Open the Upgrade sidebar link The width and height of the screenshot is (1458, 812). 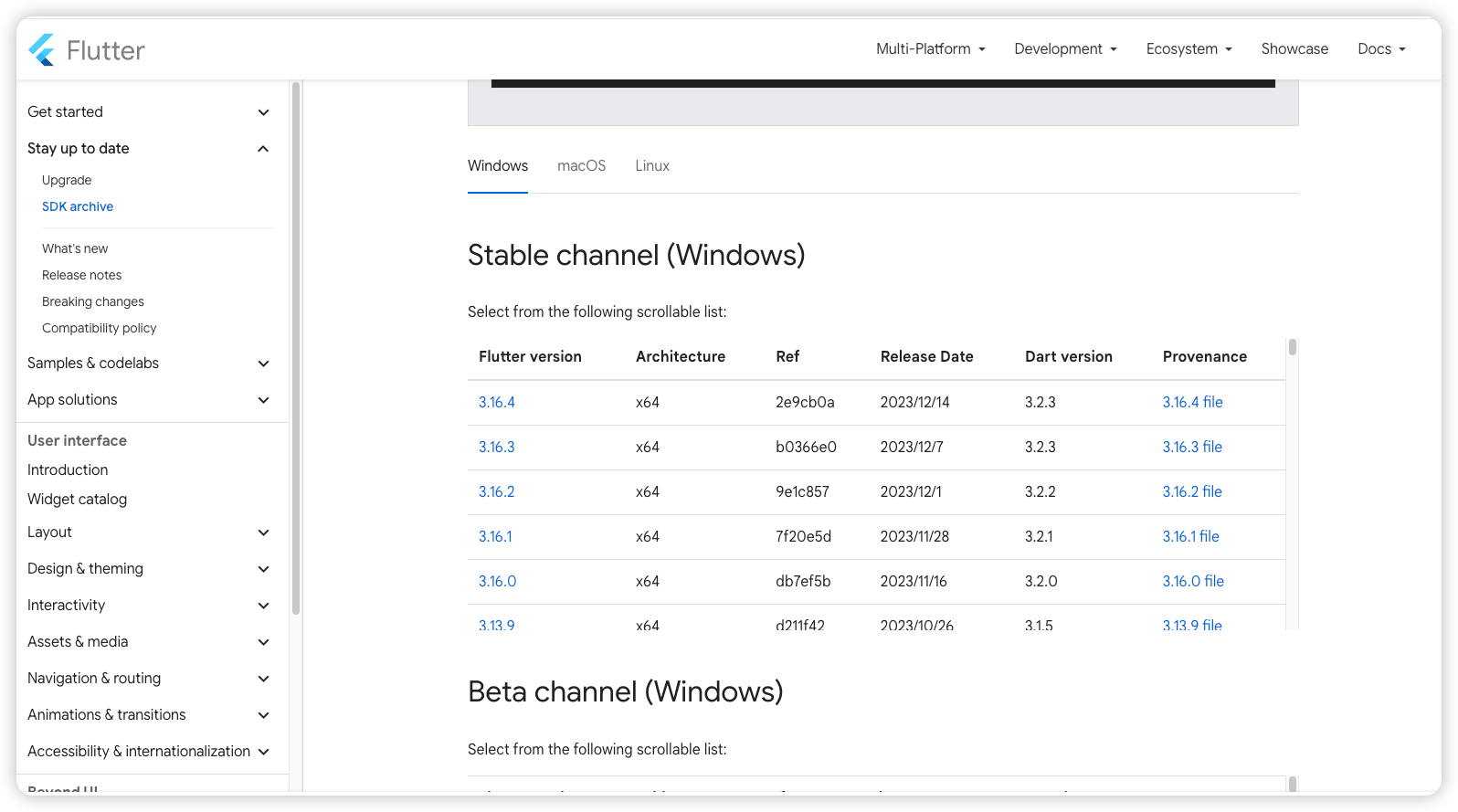tap(67, 180)
